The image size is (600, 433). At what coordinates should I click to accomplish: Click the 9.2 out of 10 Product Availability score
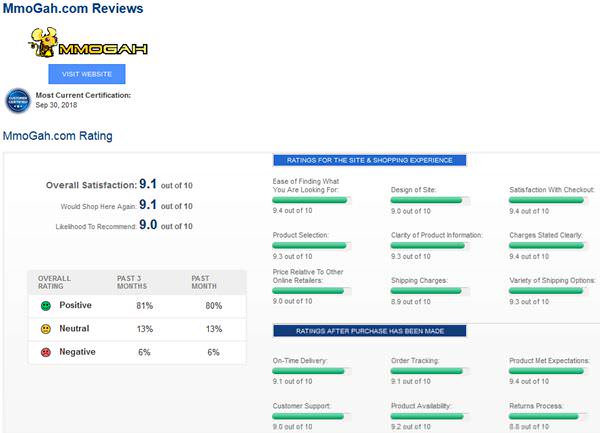click(411, 426)
